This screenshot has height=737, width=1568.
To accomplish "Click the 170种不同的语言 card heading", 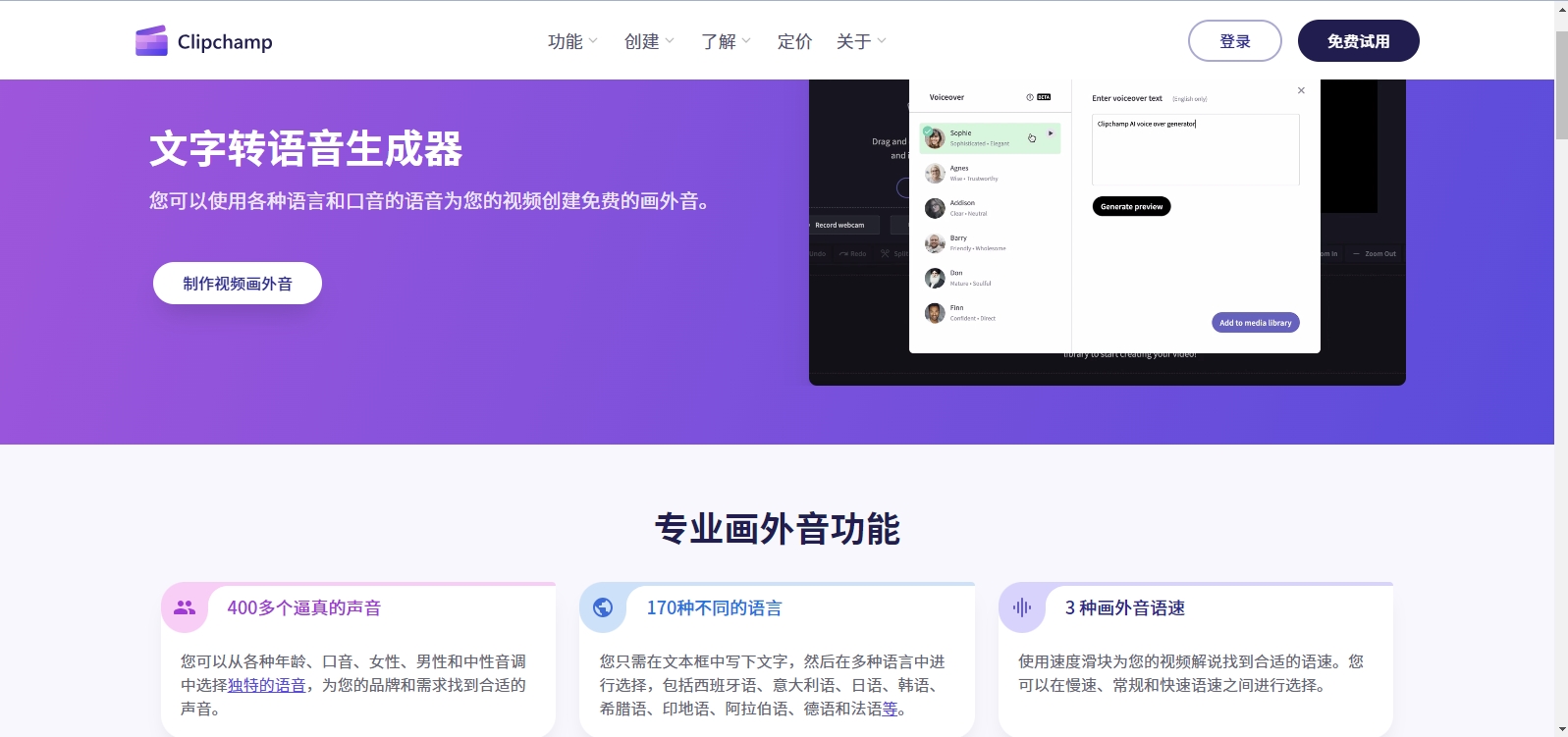I will pos(714,607).
